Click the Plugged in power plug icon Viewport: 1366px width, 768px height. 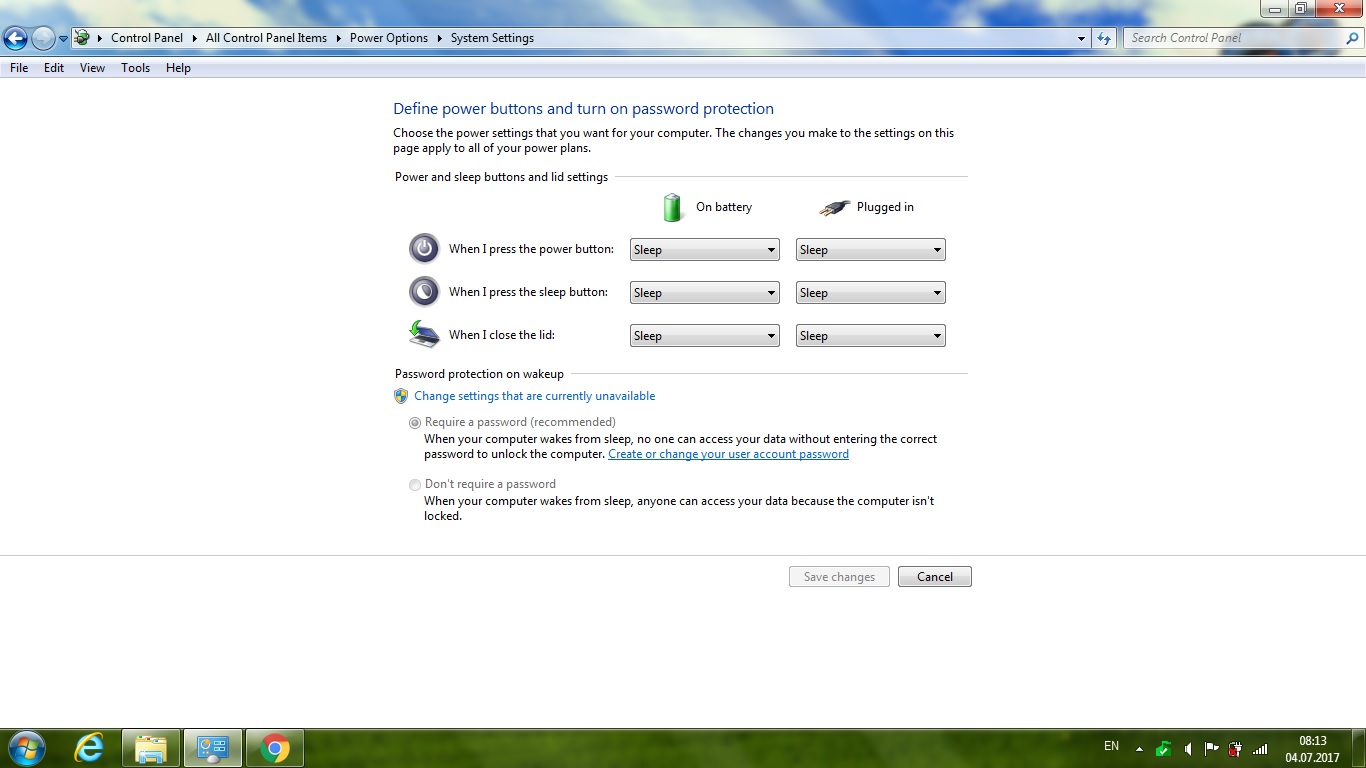click(835, 207)
